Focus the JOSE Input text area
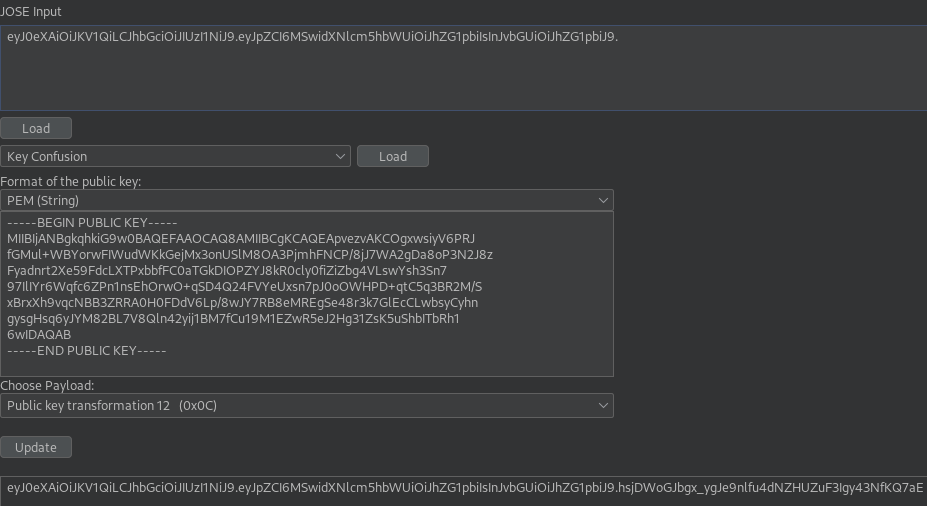 click(x=460, y=80)
